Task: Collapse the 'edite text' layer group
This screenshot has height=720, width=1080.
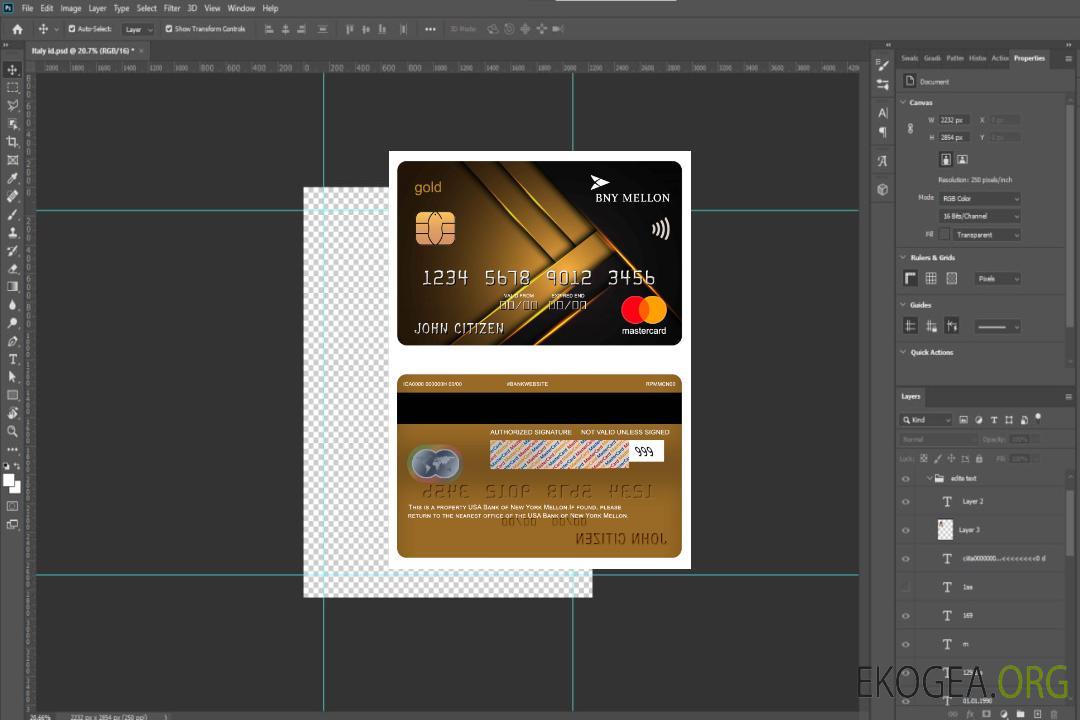Action: point(929,478)
